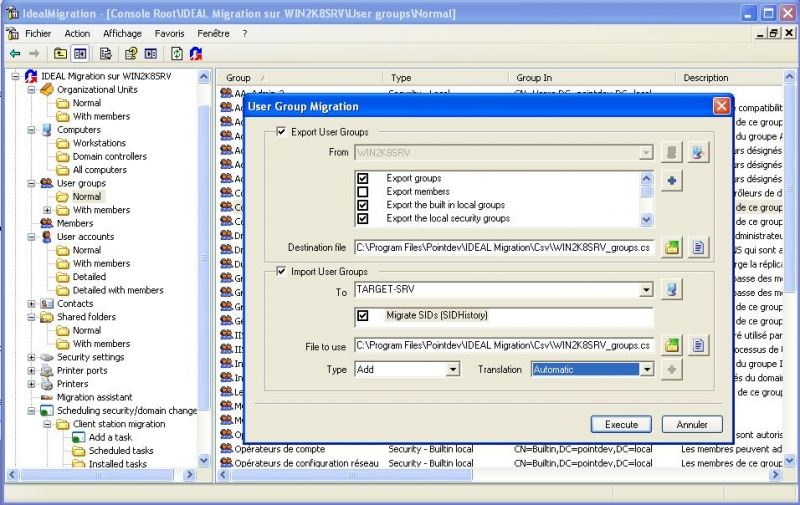
Task: Click the blue plus icon beside the export options list
Action: tap(673, 181)
